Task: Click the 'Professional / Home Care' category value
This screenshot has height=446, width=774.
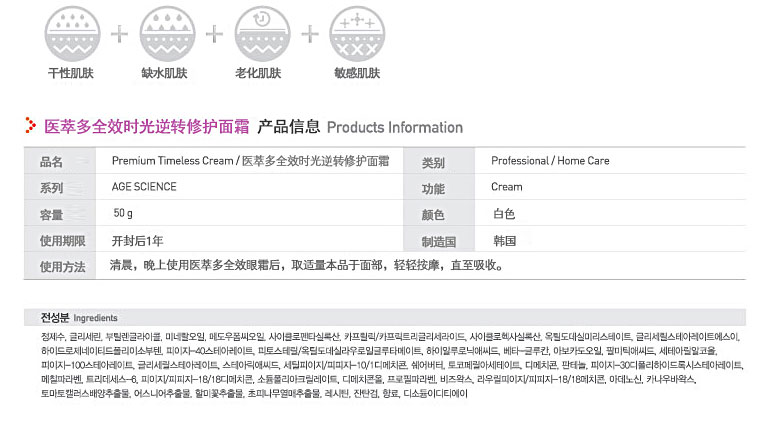Action: tap(549, 161)
